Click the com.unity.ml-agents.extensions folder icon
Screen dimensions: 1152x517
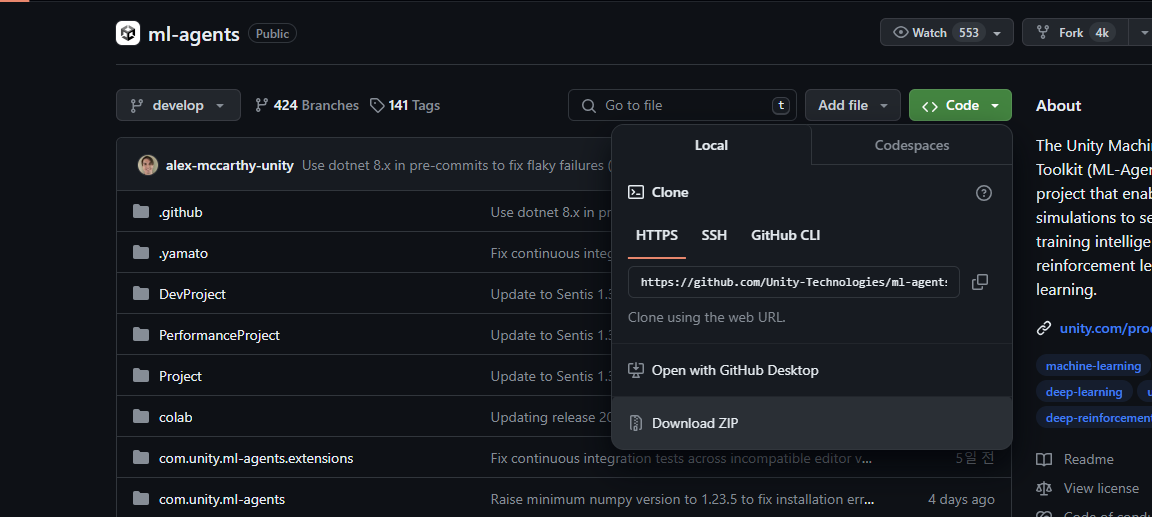point(141,458)
